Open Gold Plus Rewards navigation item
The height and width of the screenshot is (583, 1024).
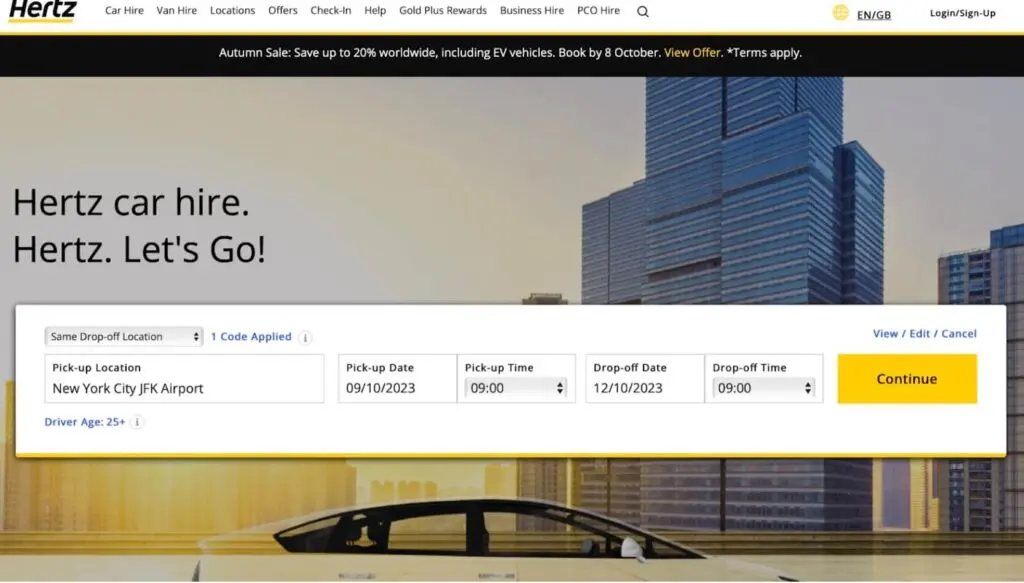click(x=443, y=10)
